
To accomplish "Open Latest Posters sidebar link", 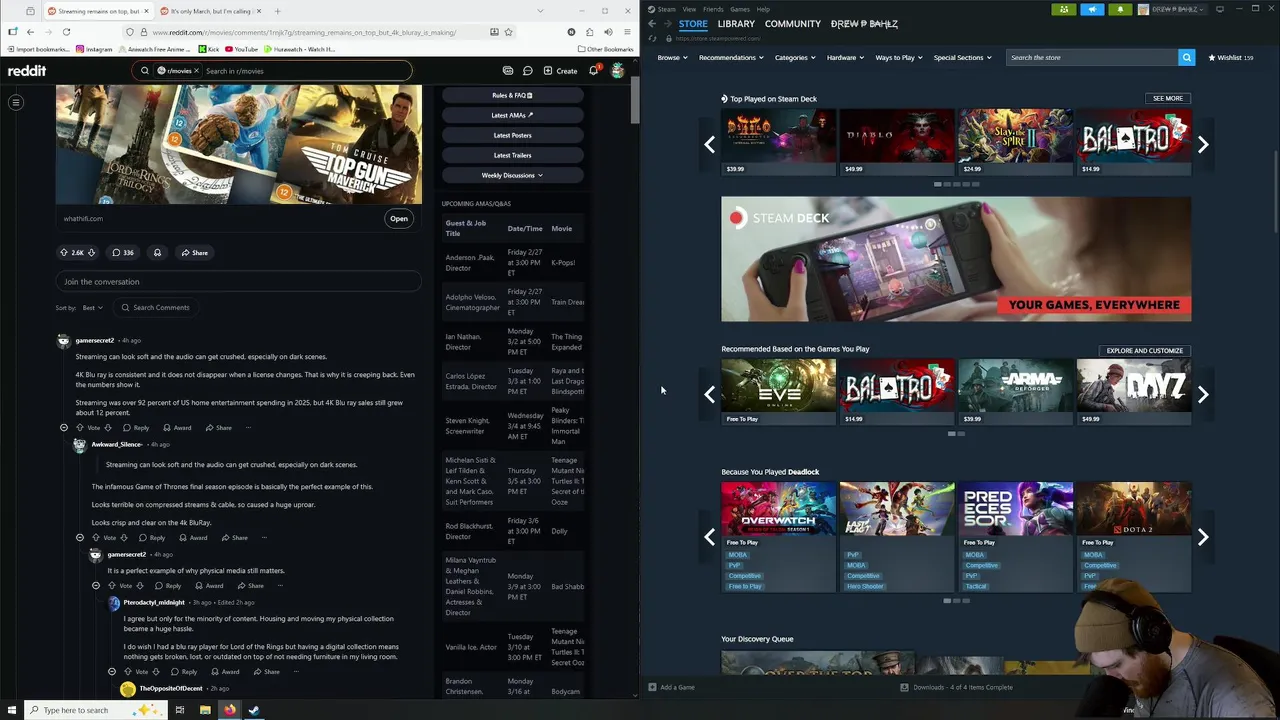I will pyautogui.click(x=512, y=135).
